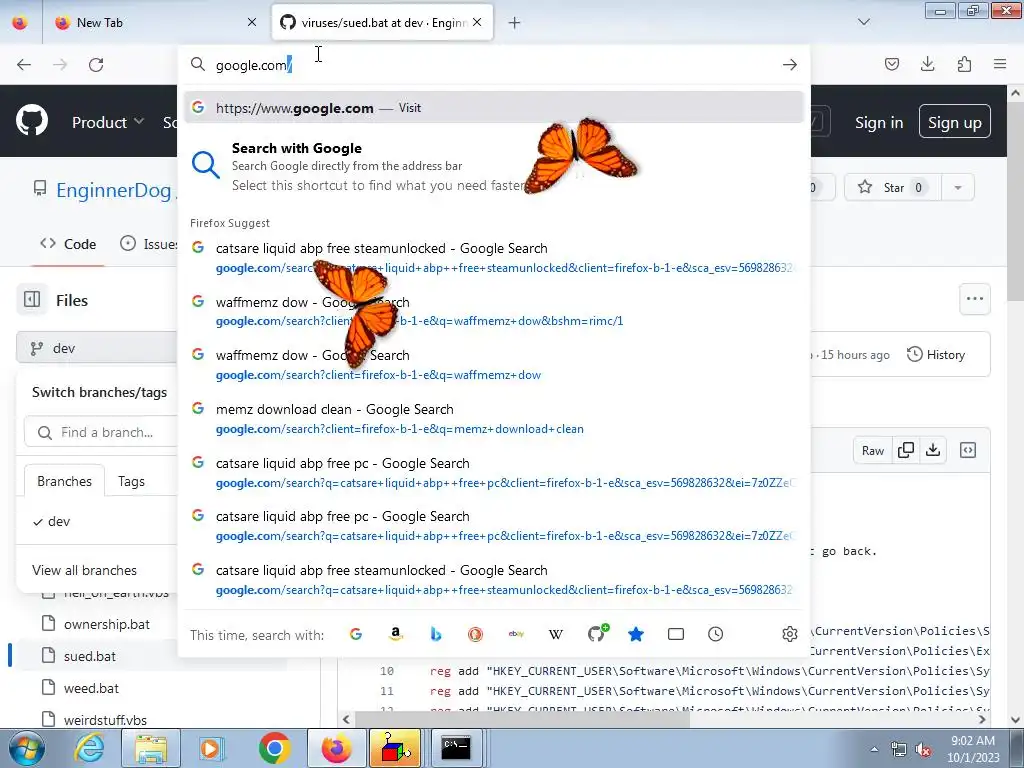Search this time with Amazon icon
1024x768 pixels.
(x=396, y=634)
